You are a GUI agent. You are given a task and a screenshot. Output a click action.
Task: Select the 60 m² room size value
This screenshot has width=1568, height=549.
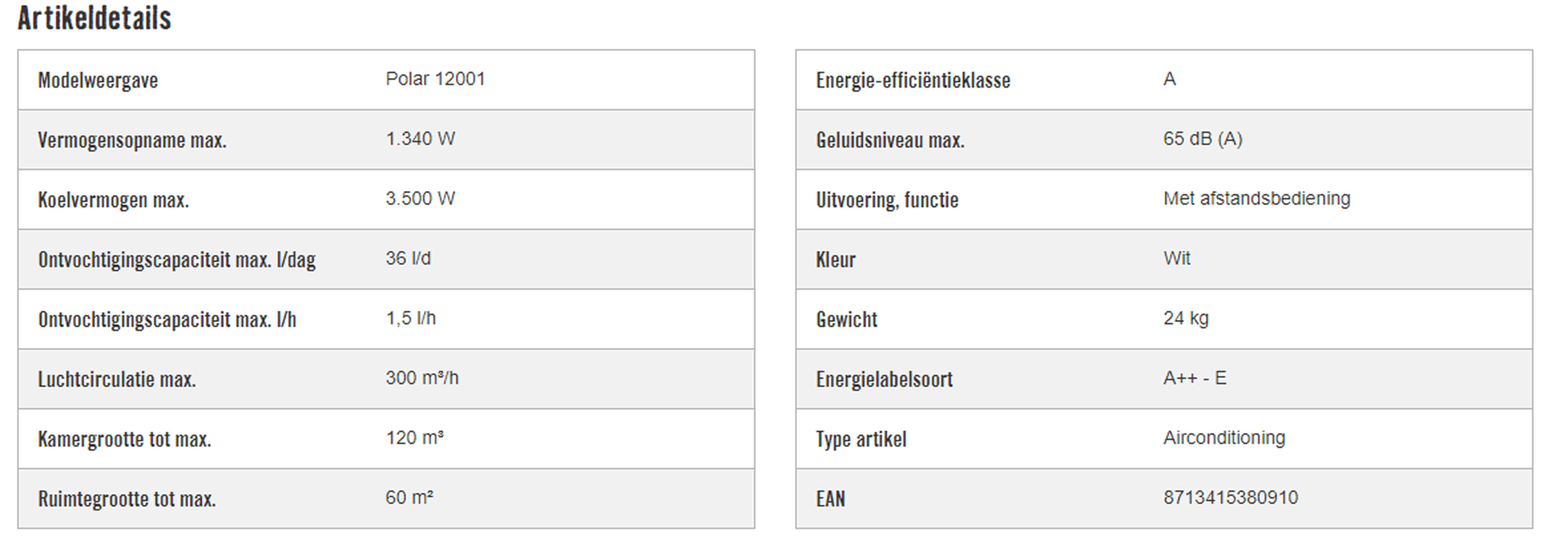(x=409, y=498)
